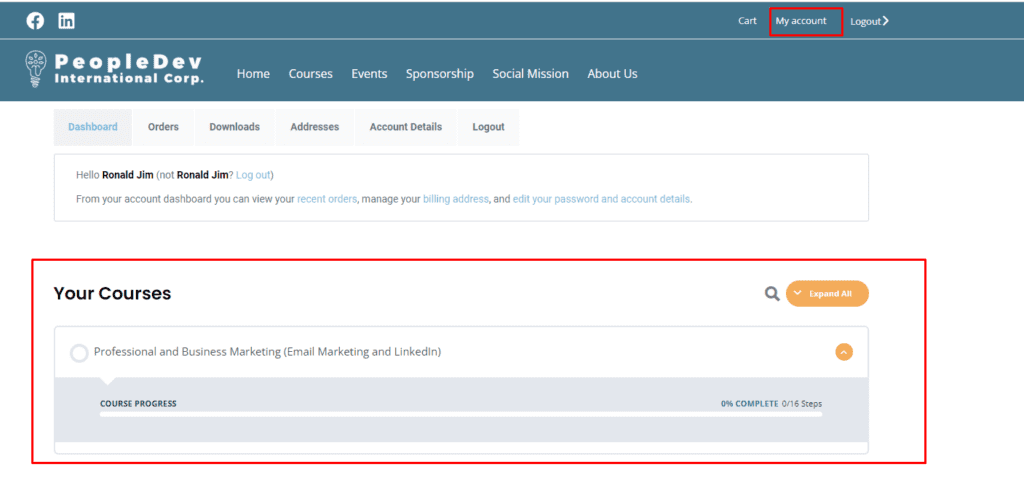
Task: Open the Addresses tab
Action: tap(315, 127)
